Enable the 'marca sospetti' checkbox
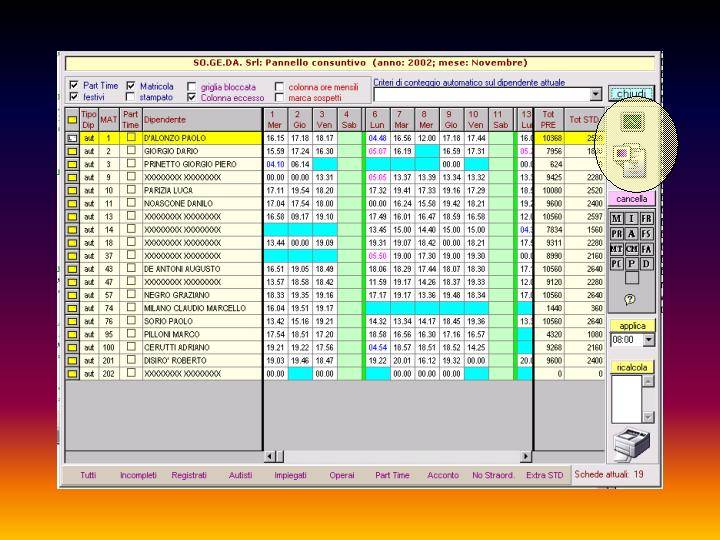 tap(279, 98)
